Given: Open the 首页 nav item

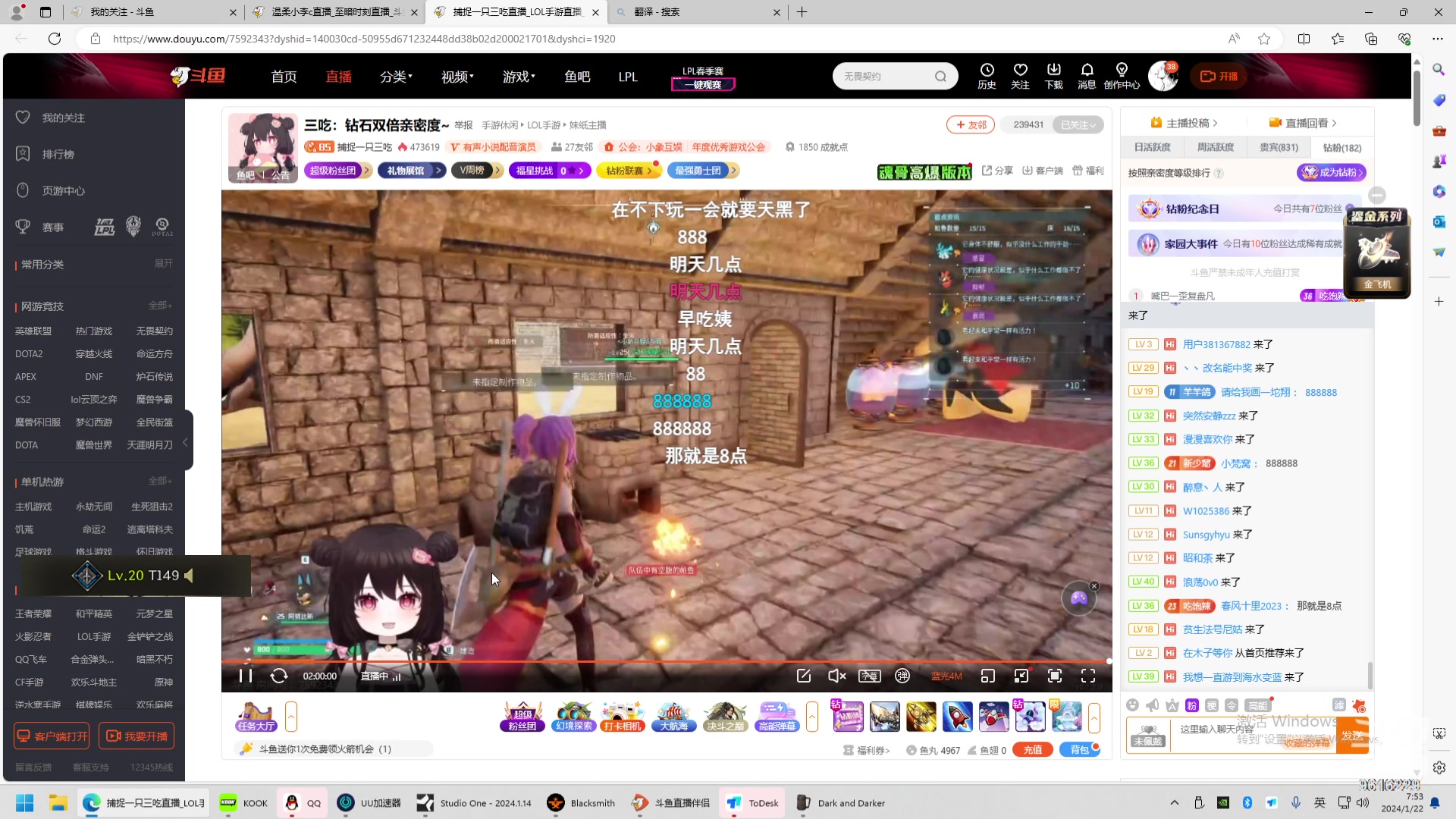Looking at the screenshot, I should coord(284,77).
